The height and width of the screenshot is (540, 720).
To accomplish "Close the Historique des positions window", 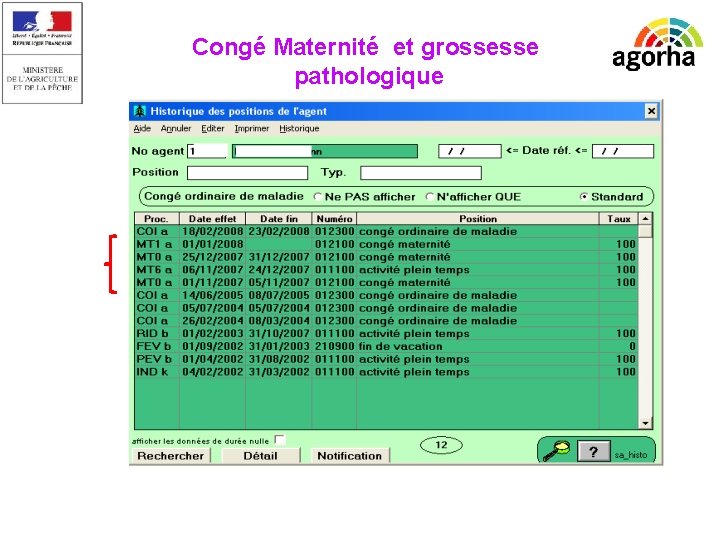I will tap(651, 111).
